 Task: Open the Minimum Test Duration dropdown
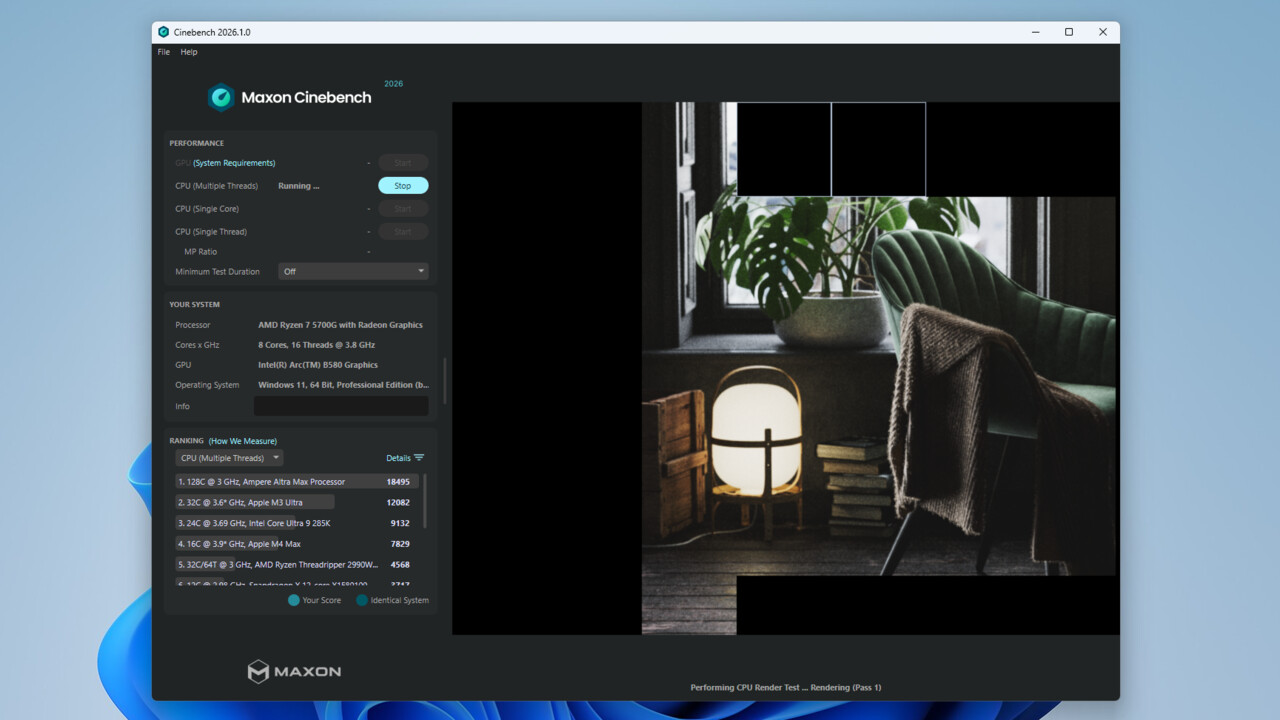[353, 271]
